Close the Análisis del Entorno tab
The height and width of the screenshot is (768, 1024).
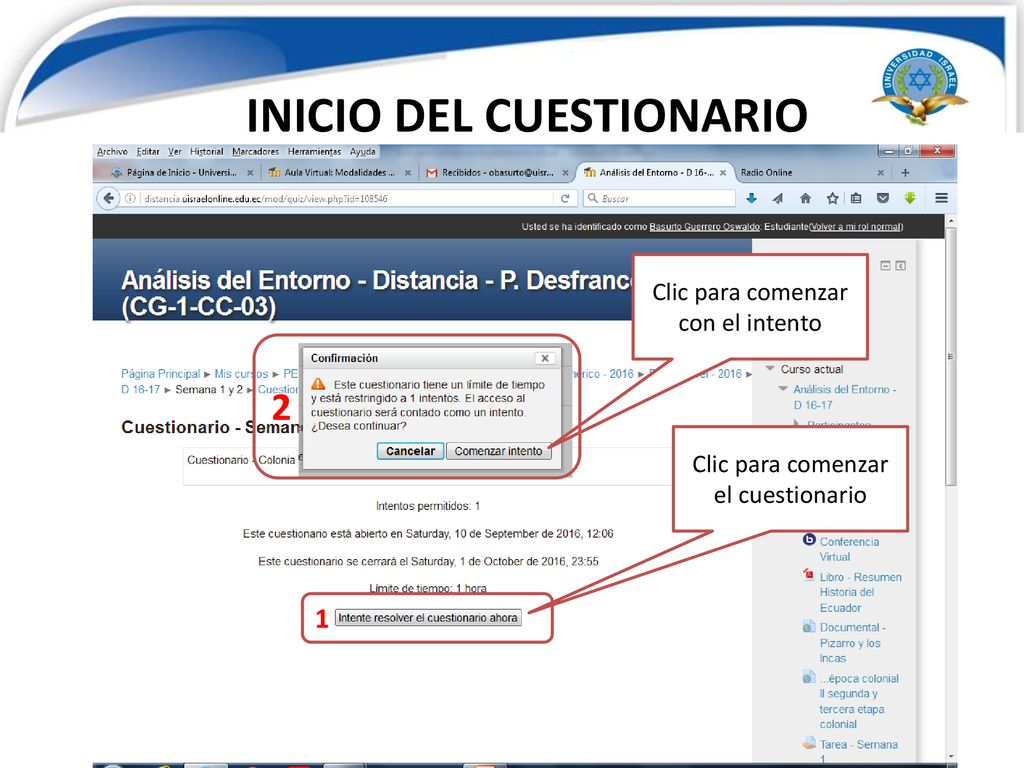pos(723,173)
